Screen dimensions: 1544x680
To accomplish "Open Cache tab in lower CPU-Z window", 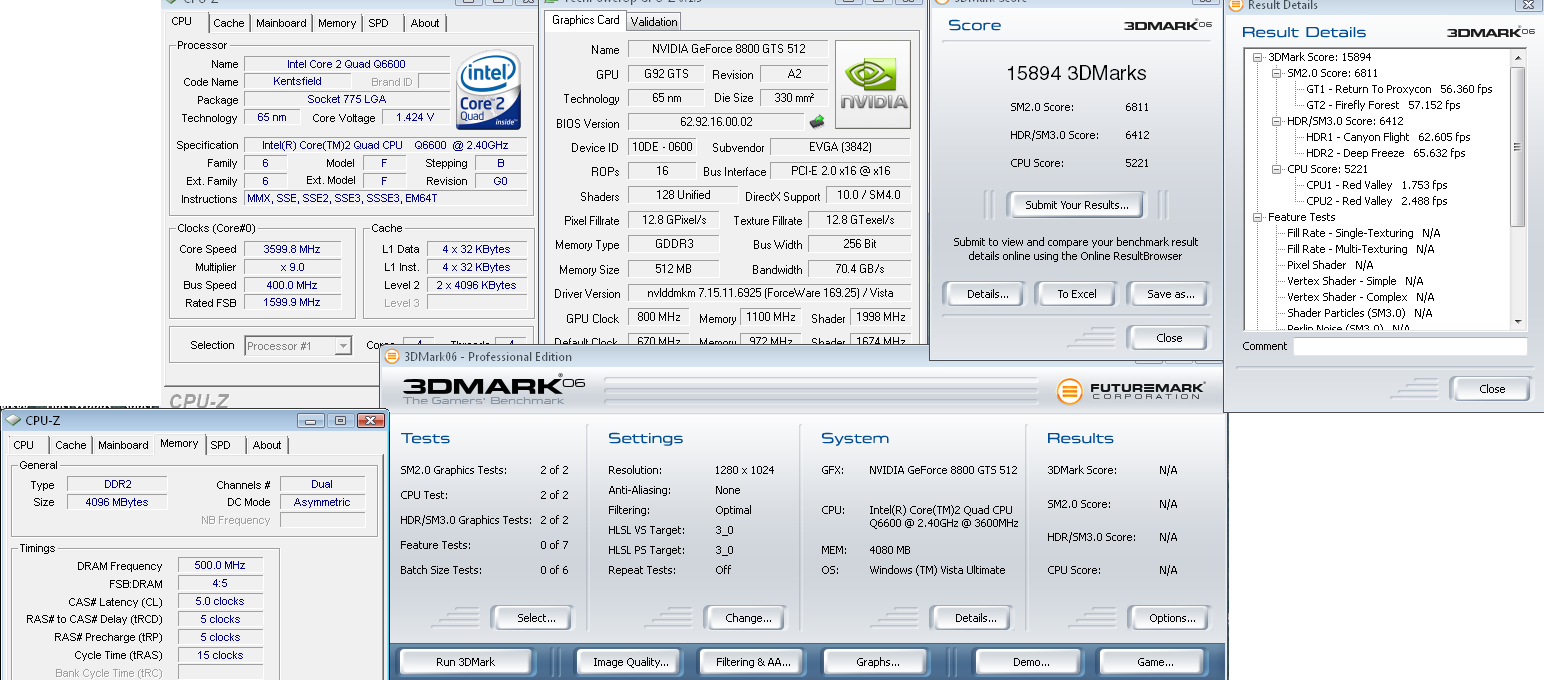I will (x=71, y=445).
